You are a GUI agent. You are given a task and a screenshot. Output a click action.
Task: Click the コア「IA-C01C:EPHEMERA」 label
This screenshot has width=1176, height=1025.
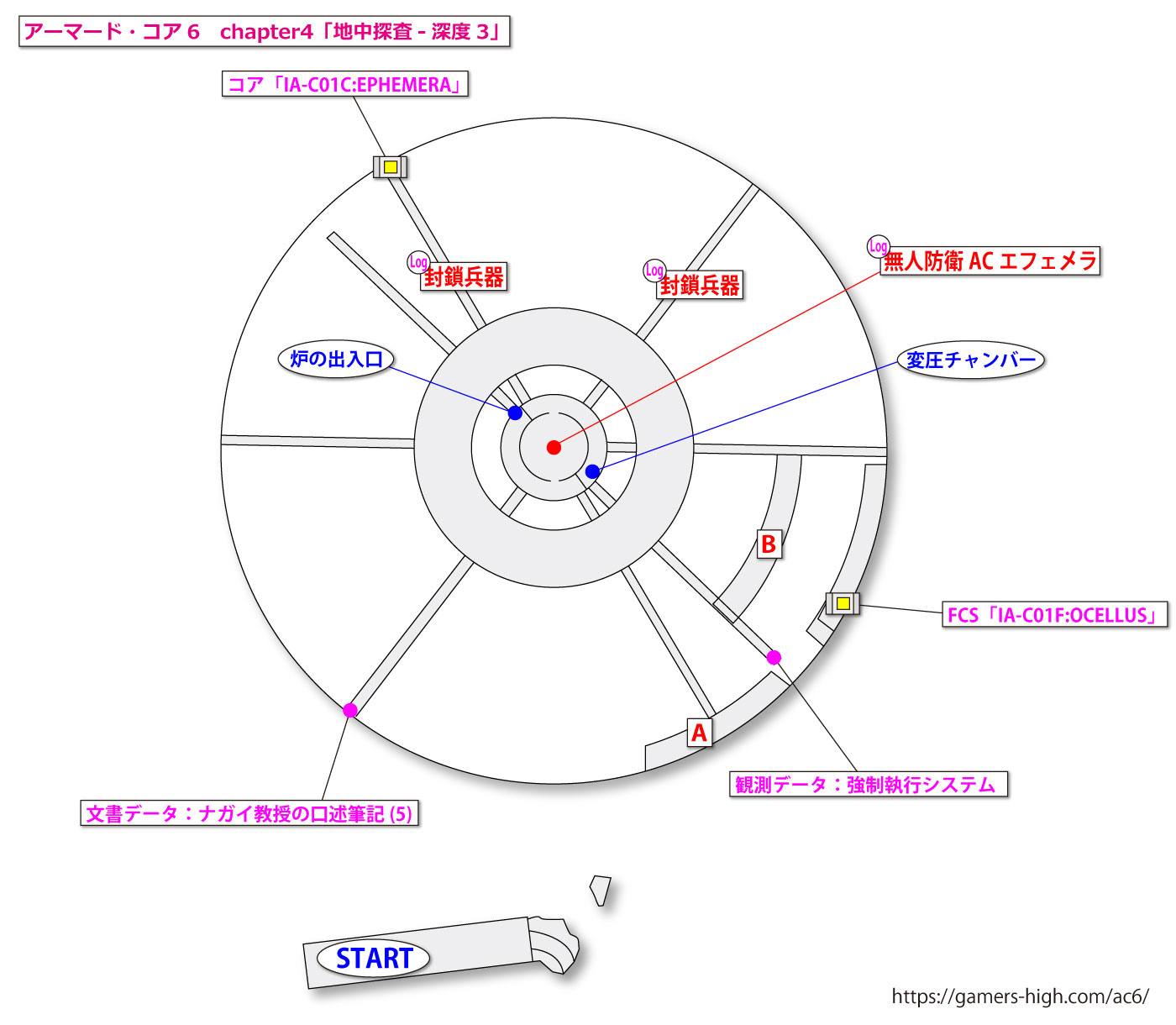click(345, 84)
